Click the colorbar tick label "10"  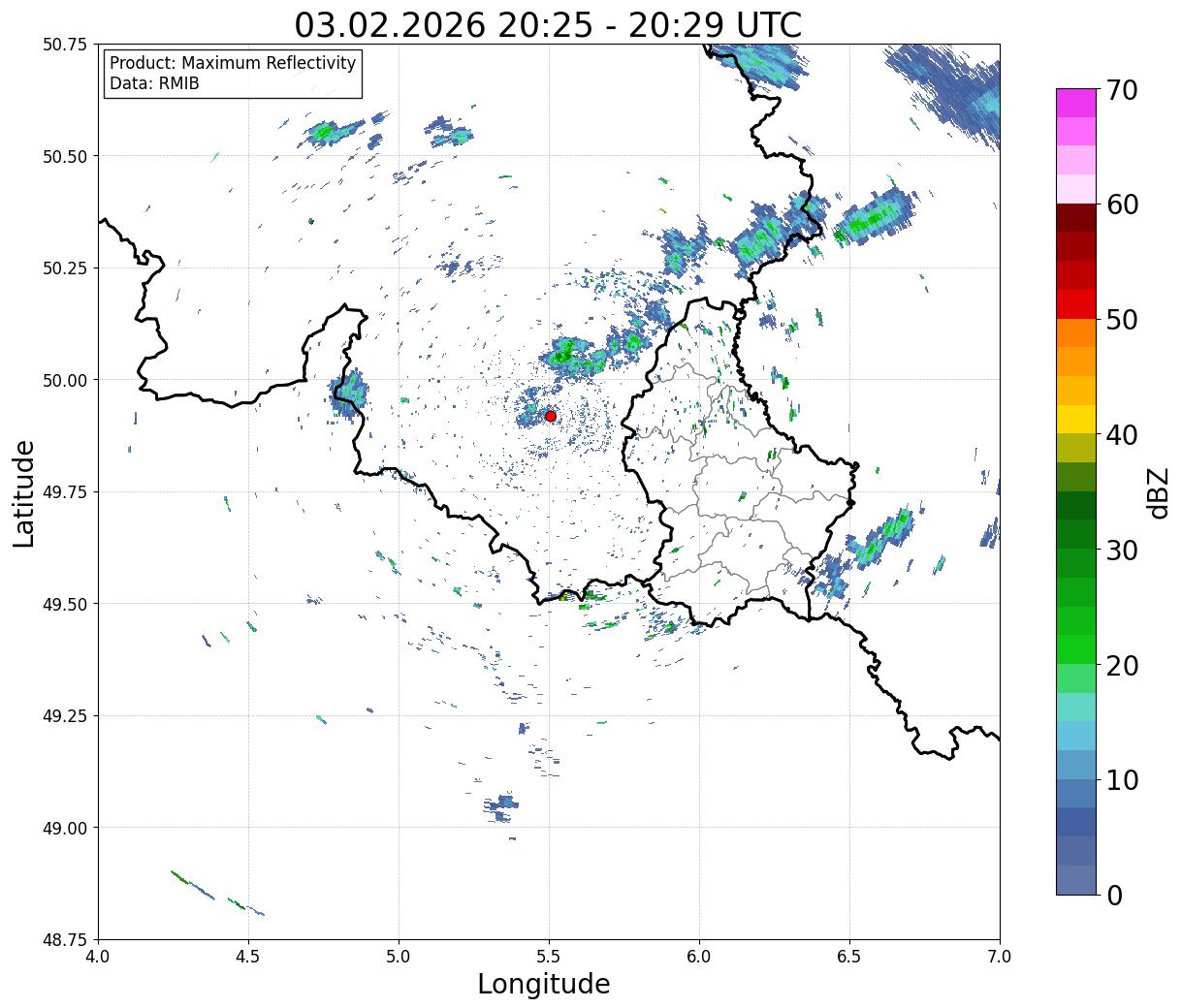coord(1122,779)
